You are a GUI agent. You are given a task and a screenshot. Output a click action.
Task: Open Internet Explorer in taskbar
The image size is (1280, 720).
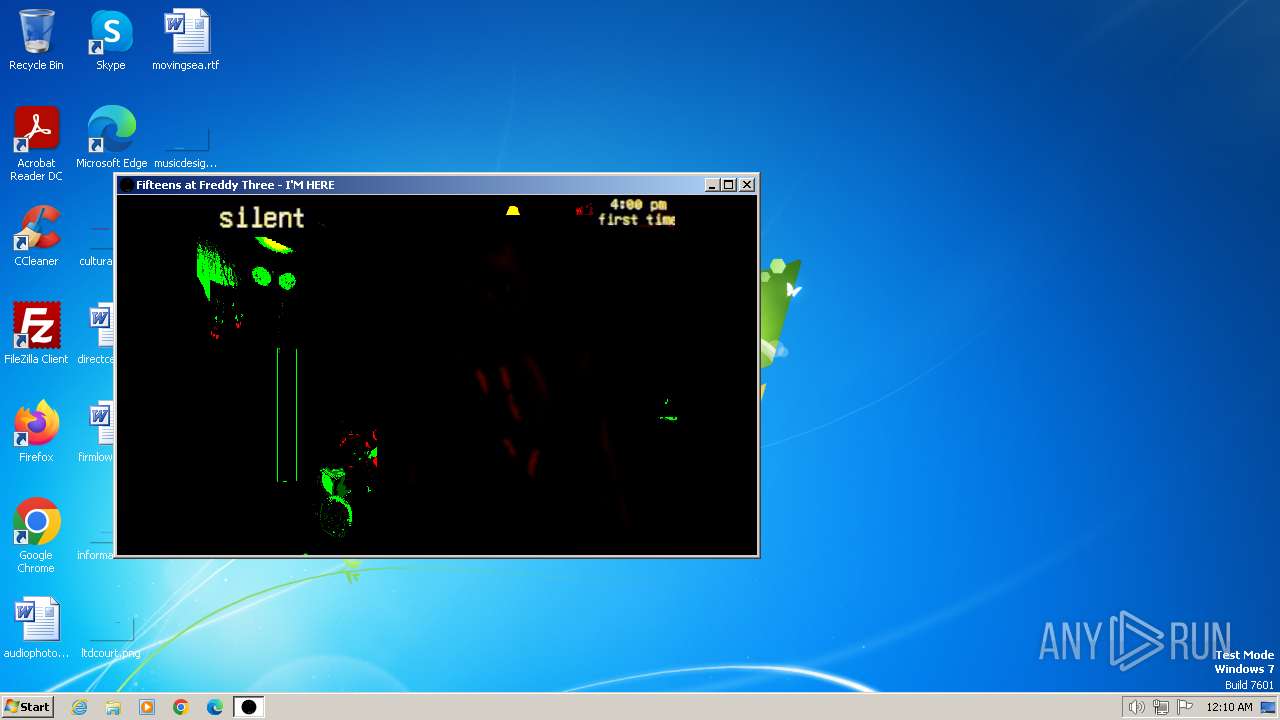click(79, 707)
